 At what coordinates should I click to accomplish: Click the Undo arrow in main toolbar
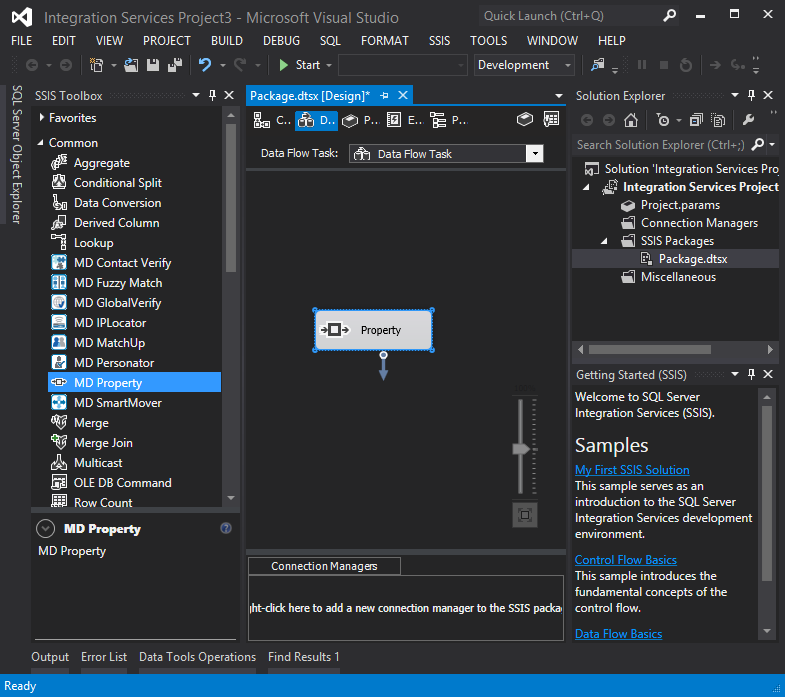pos(205,65)
